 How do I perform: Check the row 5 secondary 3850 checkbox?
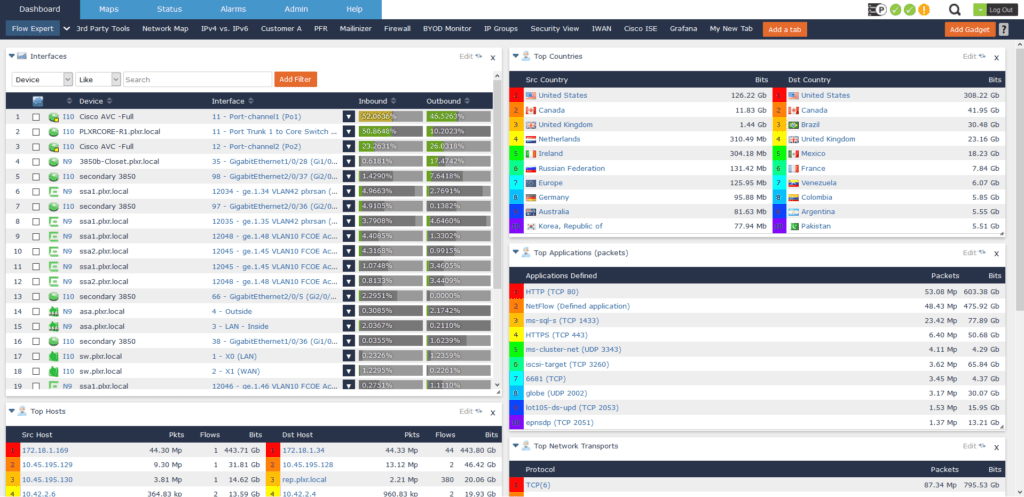[x=37, y=176]
